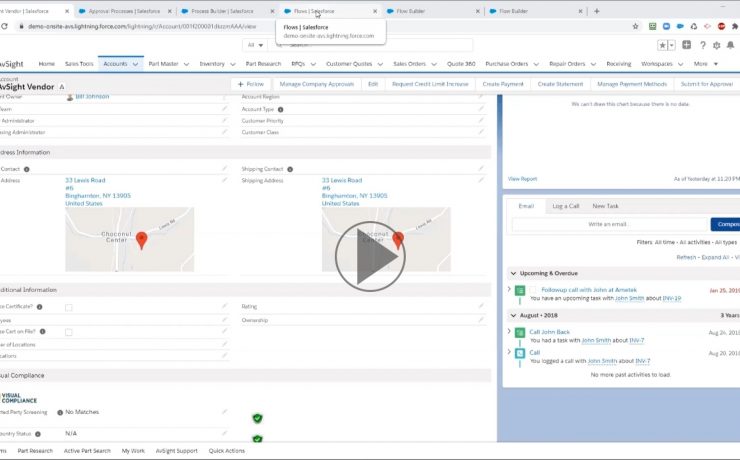The width and height of the screenshot is (740, 460).
Task: Click the Manage Payment Methods button
Action: (632, 84)
